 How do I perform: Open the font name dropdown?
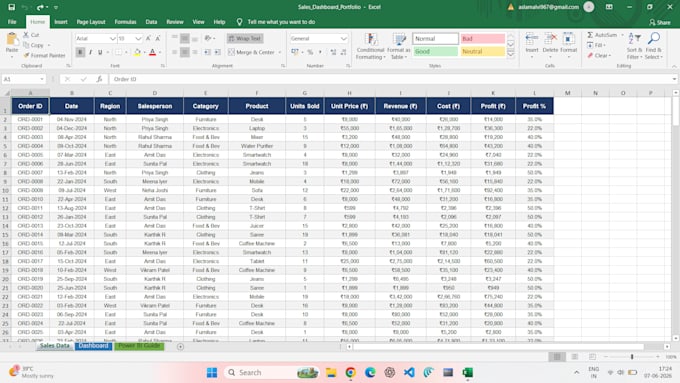112,39
